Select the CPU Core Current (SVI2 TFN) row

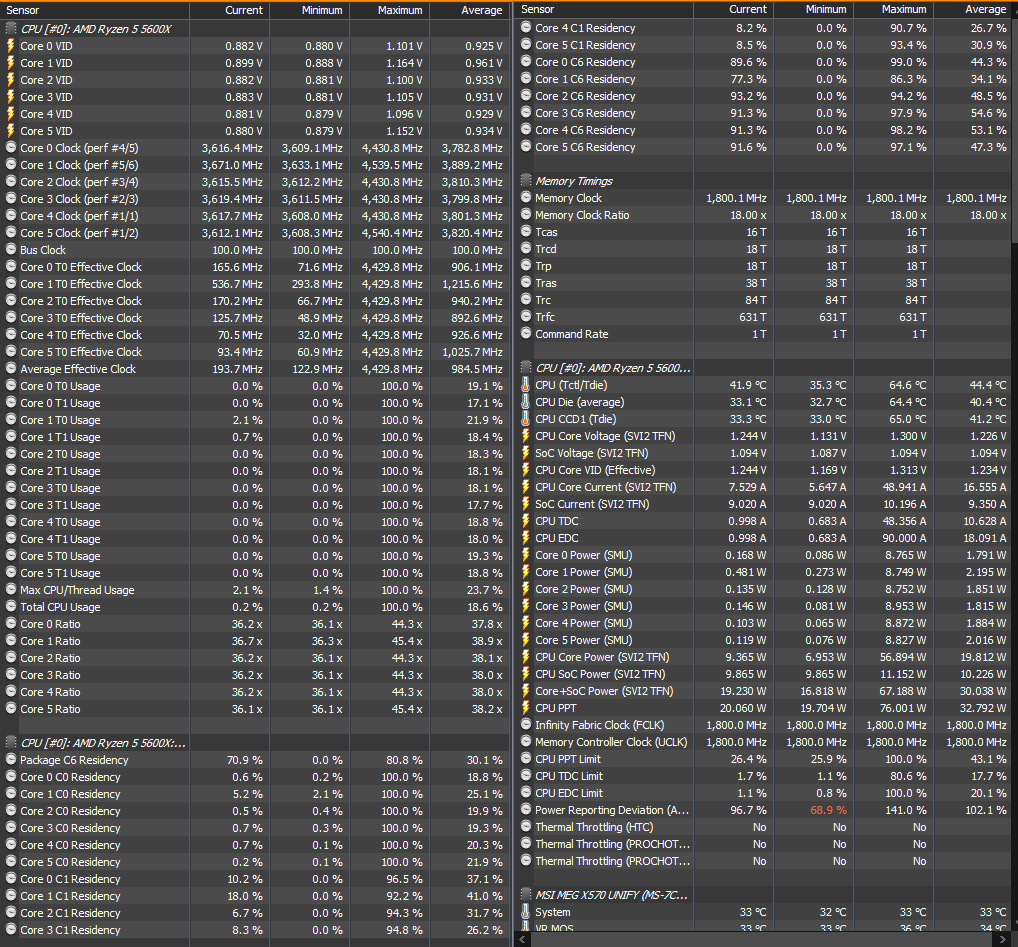coord(764,487)
